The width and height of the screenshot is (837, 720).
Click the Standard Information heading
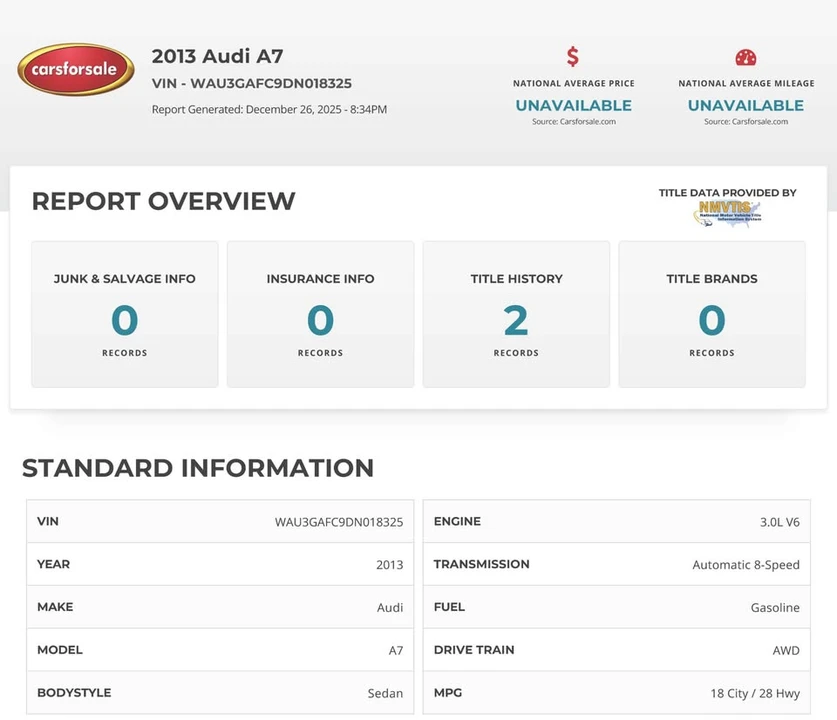tap(198, 468)
